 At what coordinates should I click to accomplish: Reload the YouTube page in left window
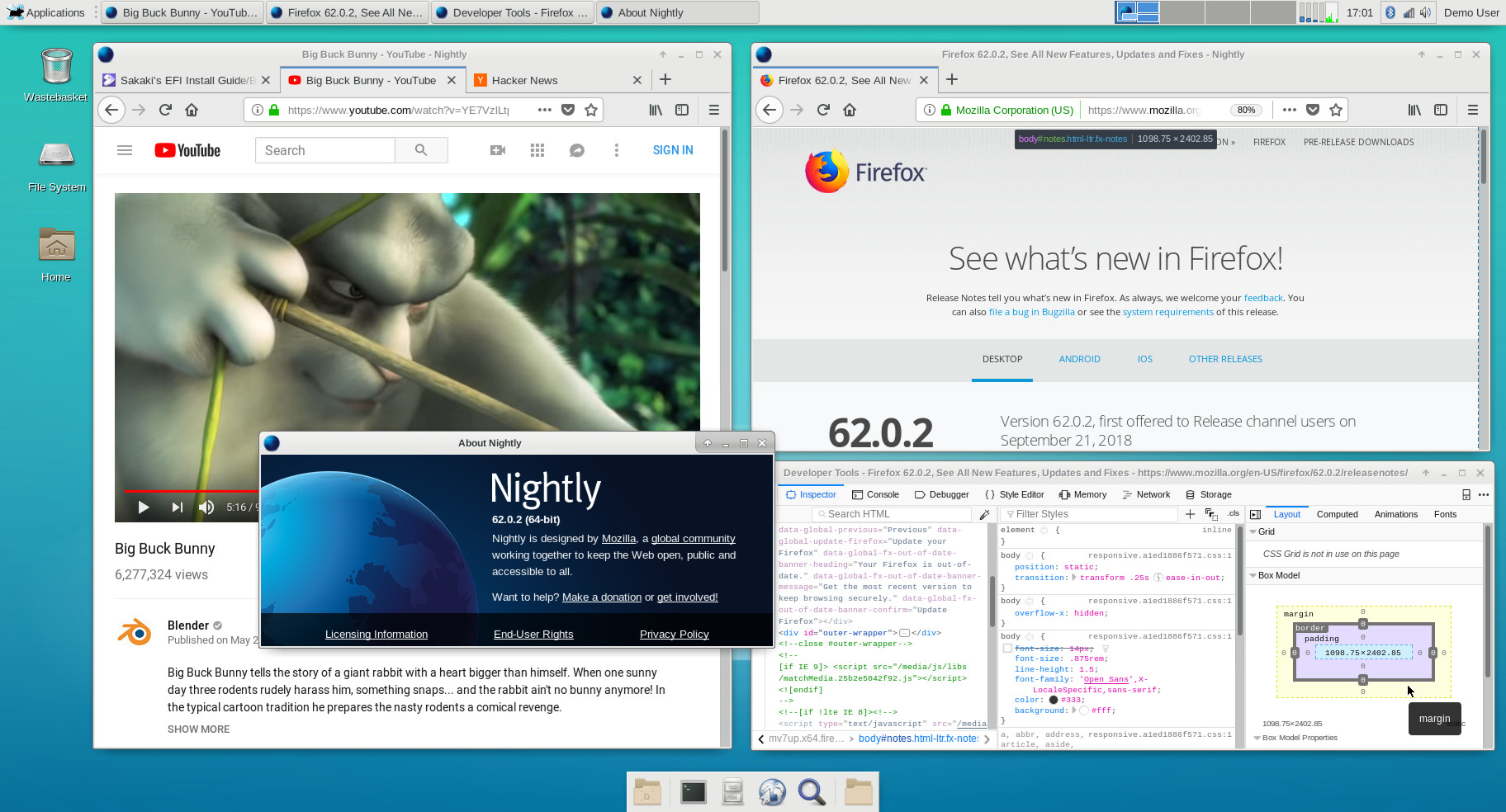click(x=165, y=110)
